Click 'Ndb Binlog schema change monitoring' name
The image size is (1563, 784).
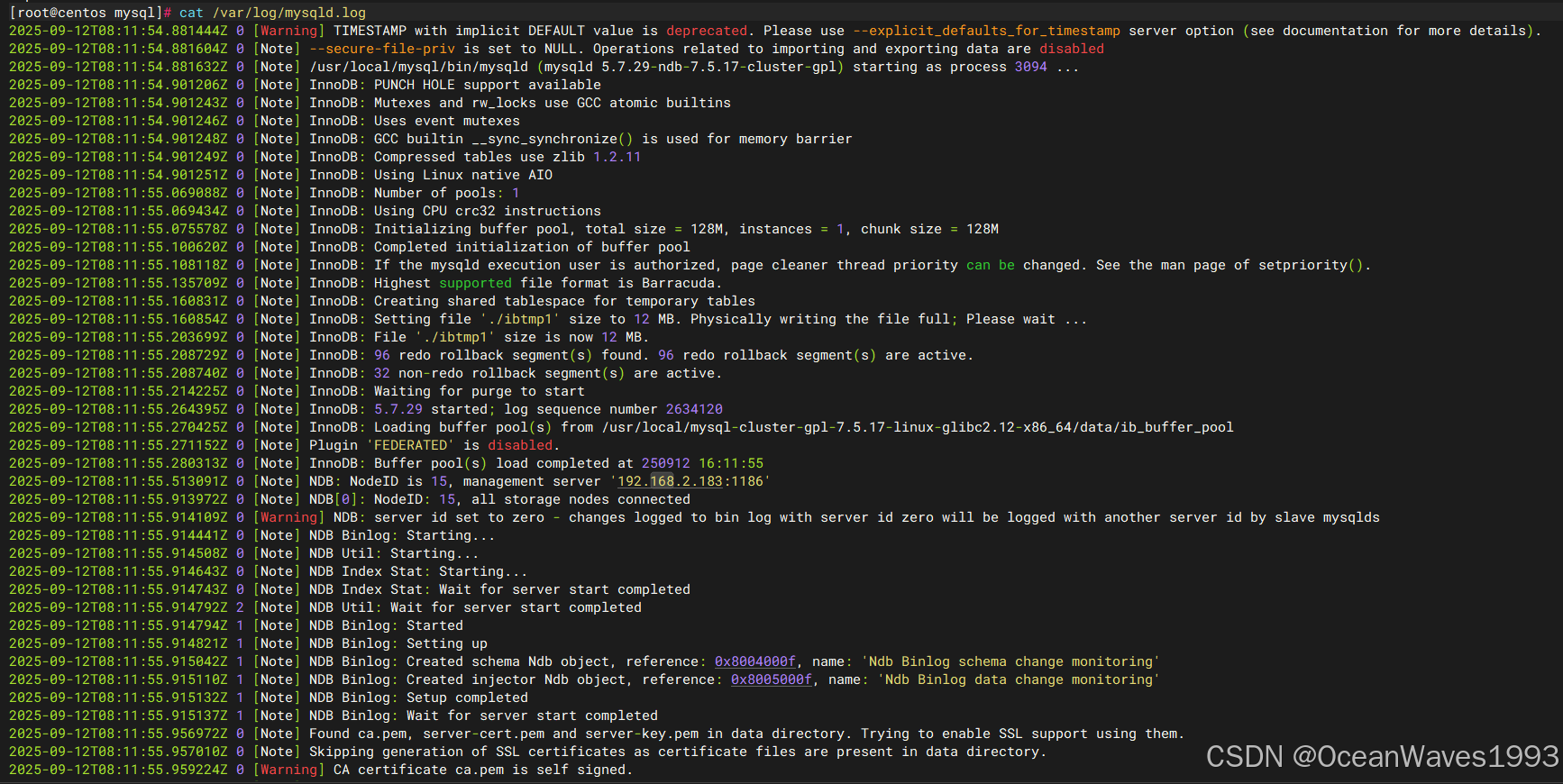pyautogui.click(x=1010, y=661)
